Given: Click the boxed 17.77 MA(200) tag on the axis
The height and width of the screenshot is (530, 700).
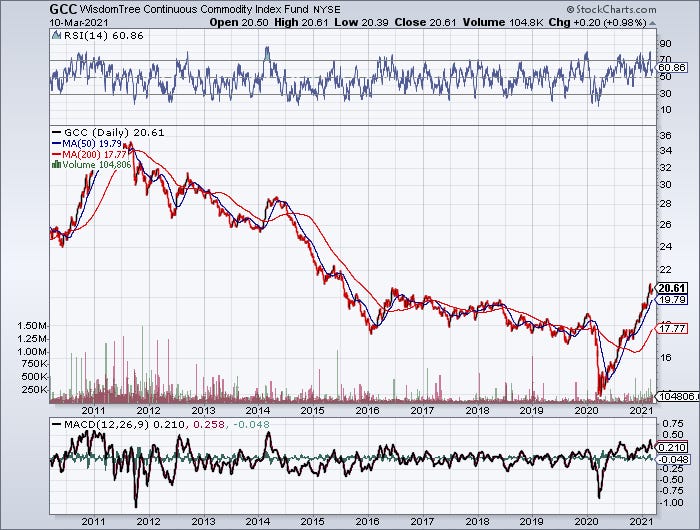Looking at the screenshot, I should [x=672, y=329].
